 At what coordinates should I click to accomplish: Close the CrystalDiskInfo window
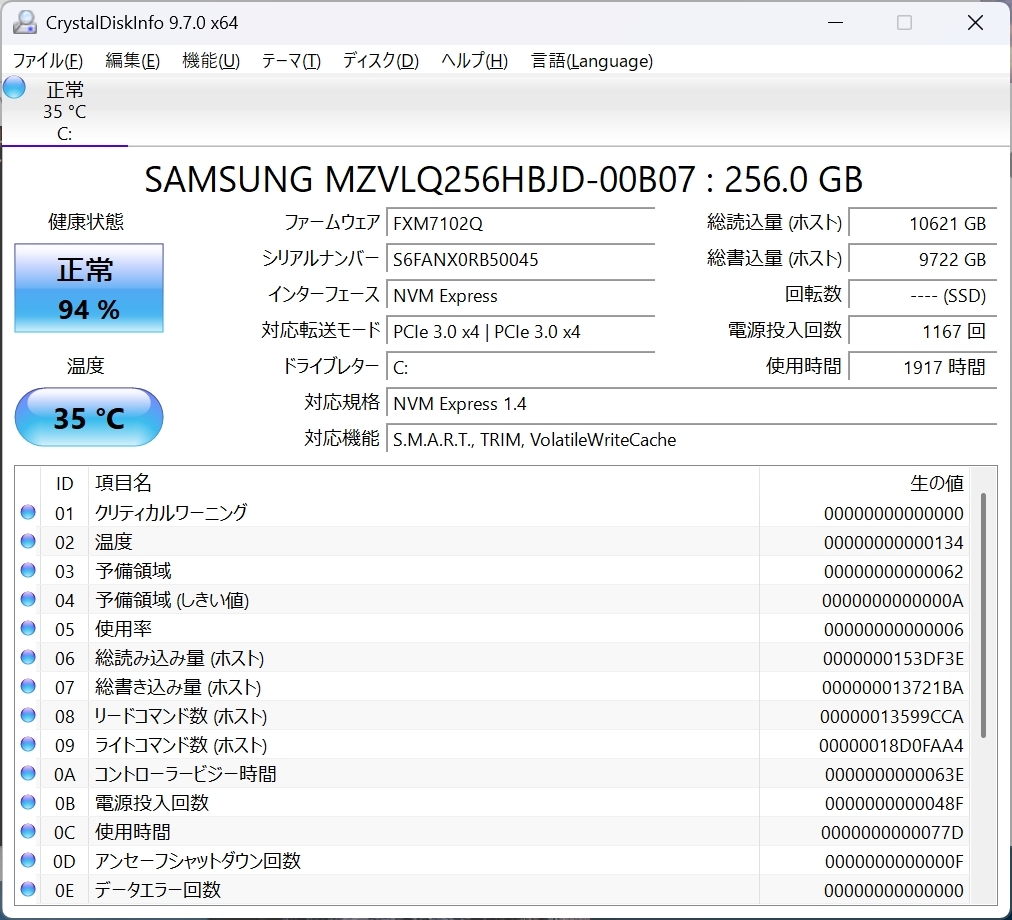tap(975, 23)
